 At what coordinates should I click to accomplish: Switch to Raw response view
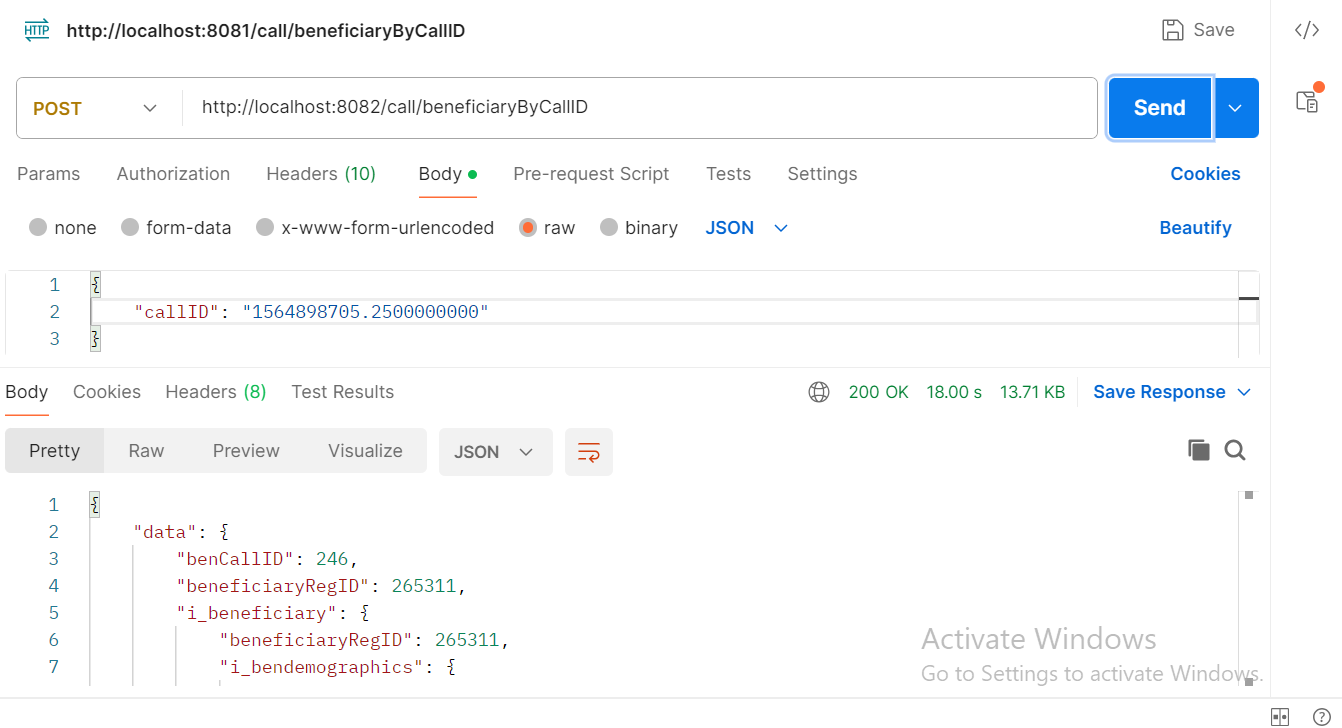click(146, 451)
